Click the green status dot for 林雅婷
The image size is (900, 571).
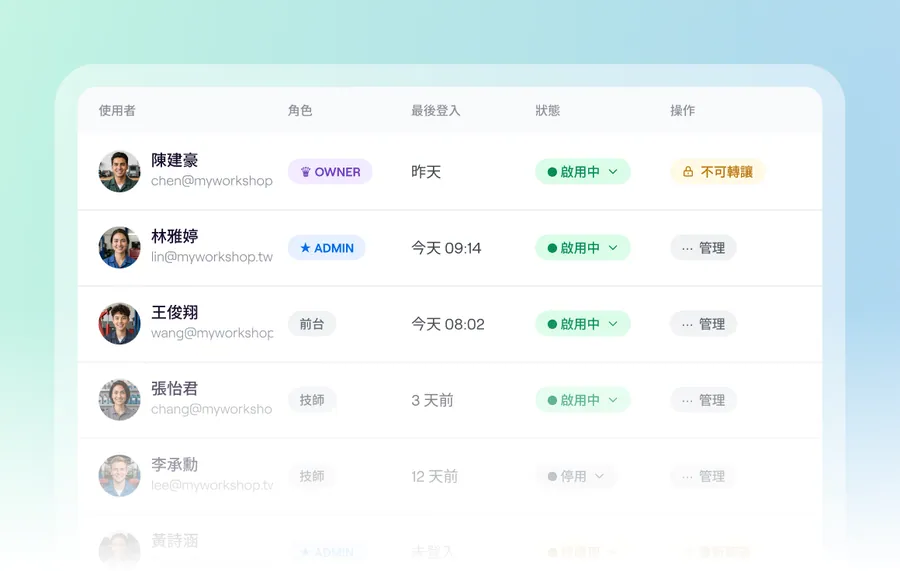pos(552,248)
